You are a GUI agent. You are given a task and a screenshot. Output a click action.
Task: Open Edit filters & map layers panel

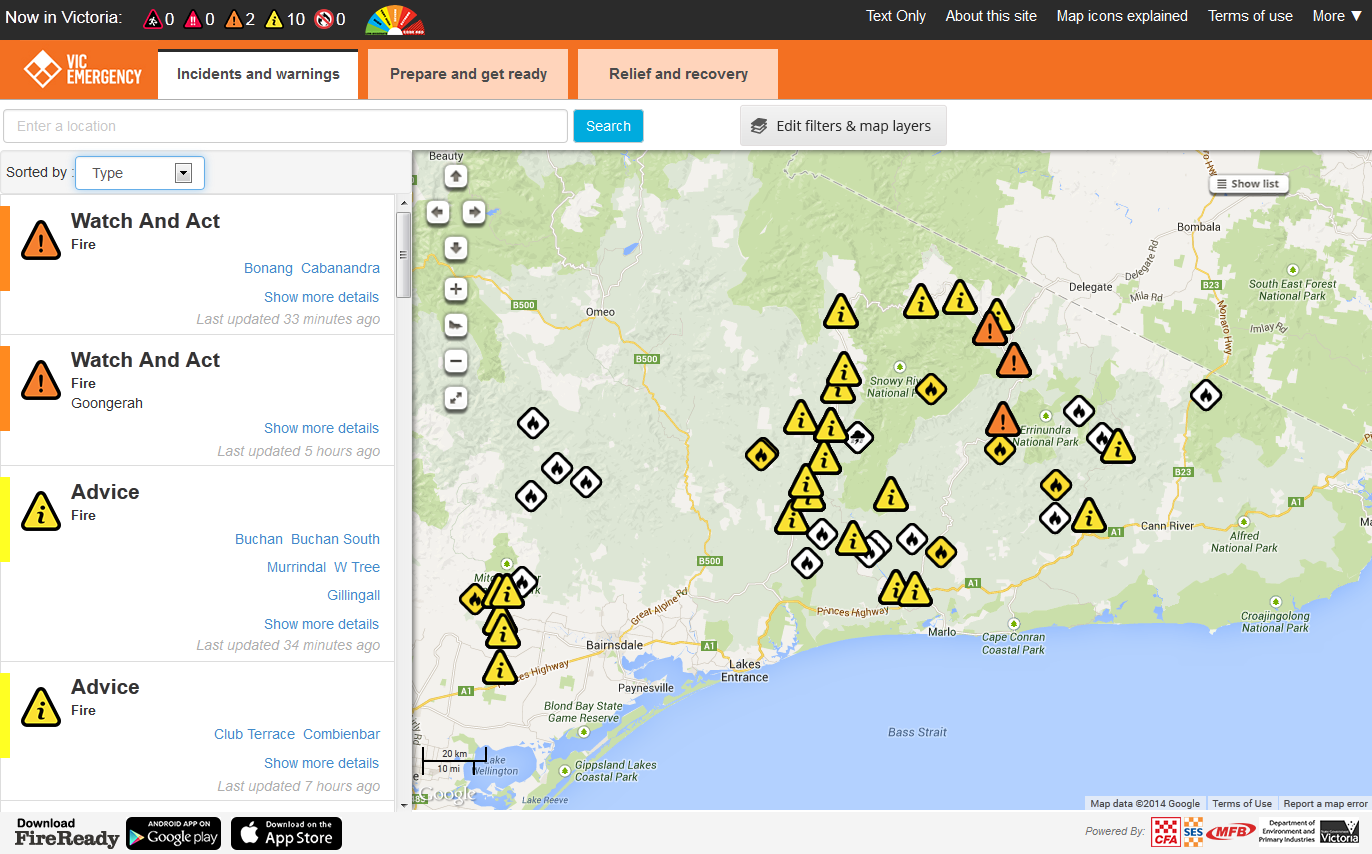pyautogui.click(x=843, y=126)
